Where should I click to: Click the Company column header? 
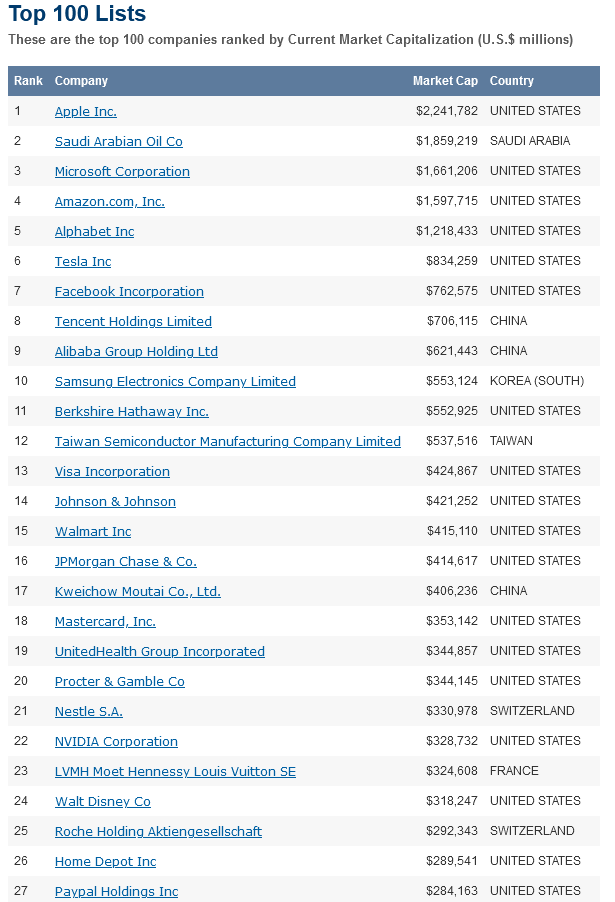pyautogui.click(x=81, y=81)
